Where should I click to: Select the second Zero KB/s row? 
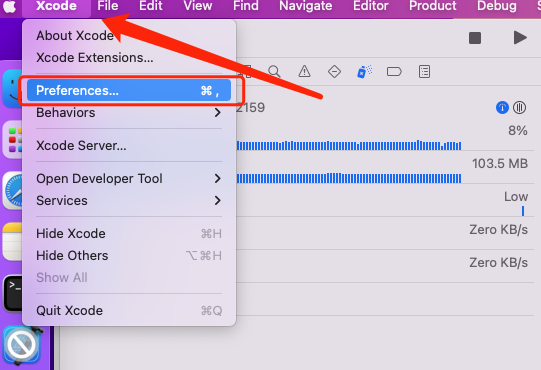[385, 266]
